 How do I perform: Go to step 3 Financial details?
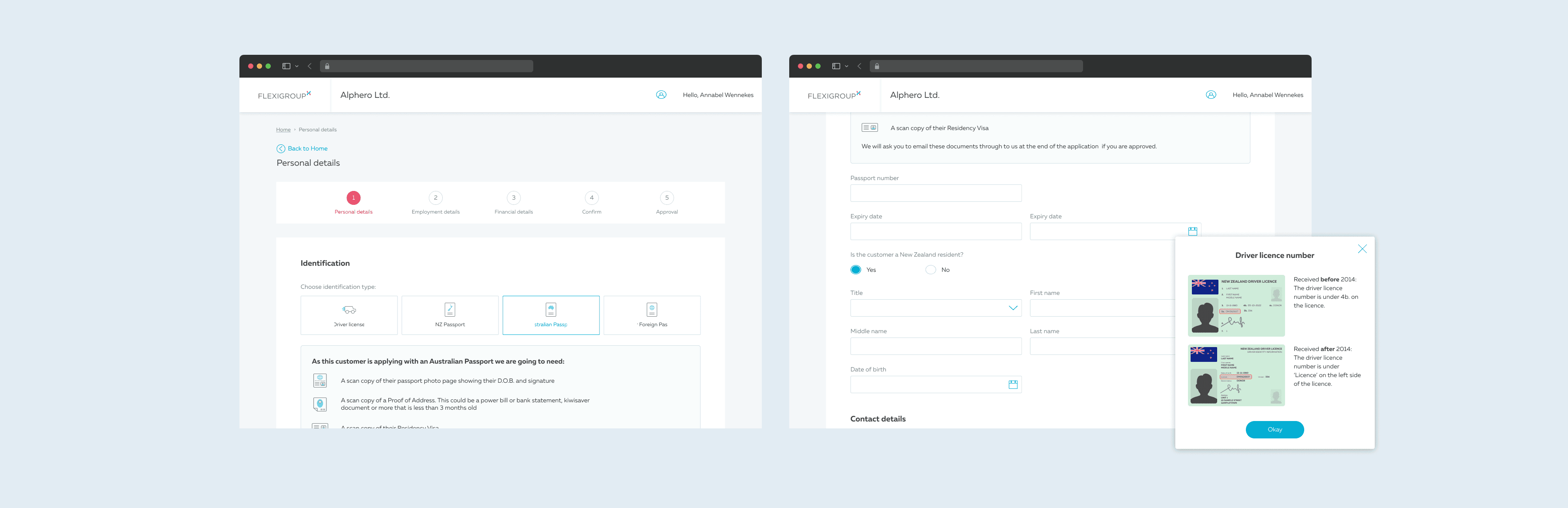click(x=514, y=203)
